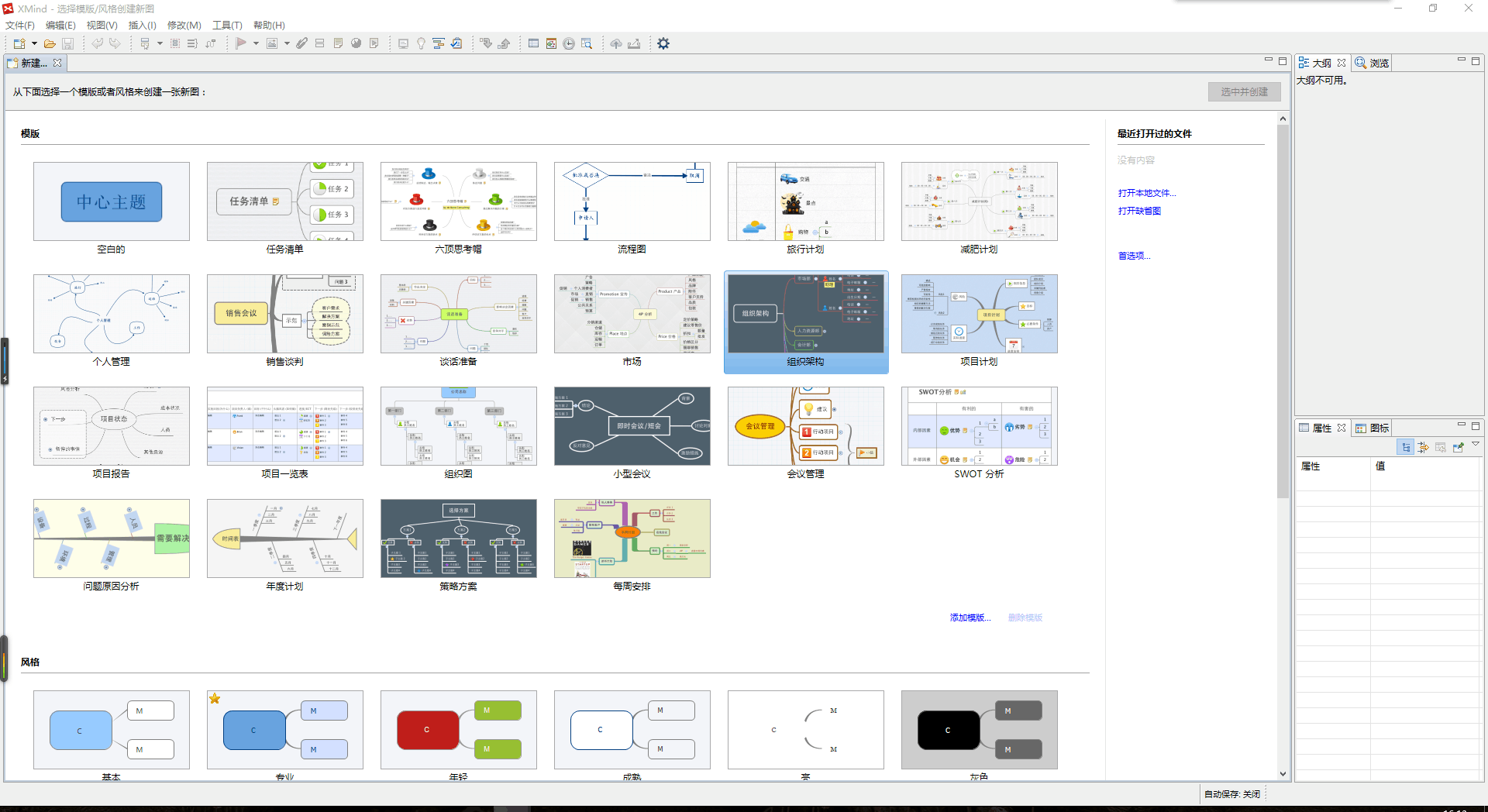
Task: Open the dropdown arrow beside new-map icon
Action: click(x=34, y=44)
